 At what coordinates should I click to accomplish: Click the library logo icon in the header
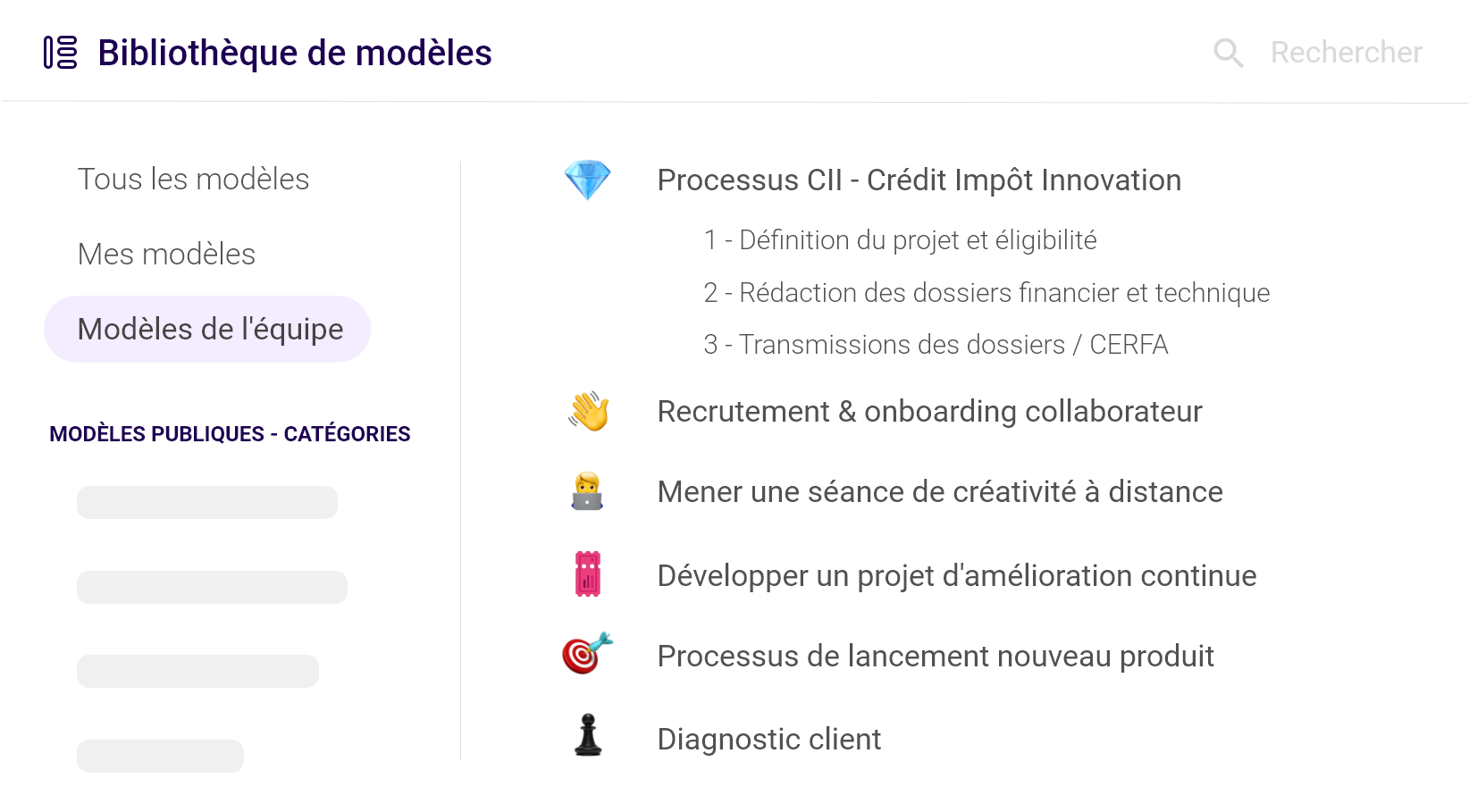click(59, 52)
